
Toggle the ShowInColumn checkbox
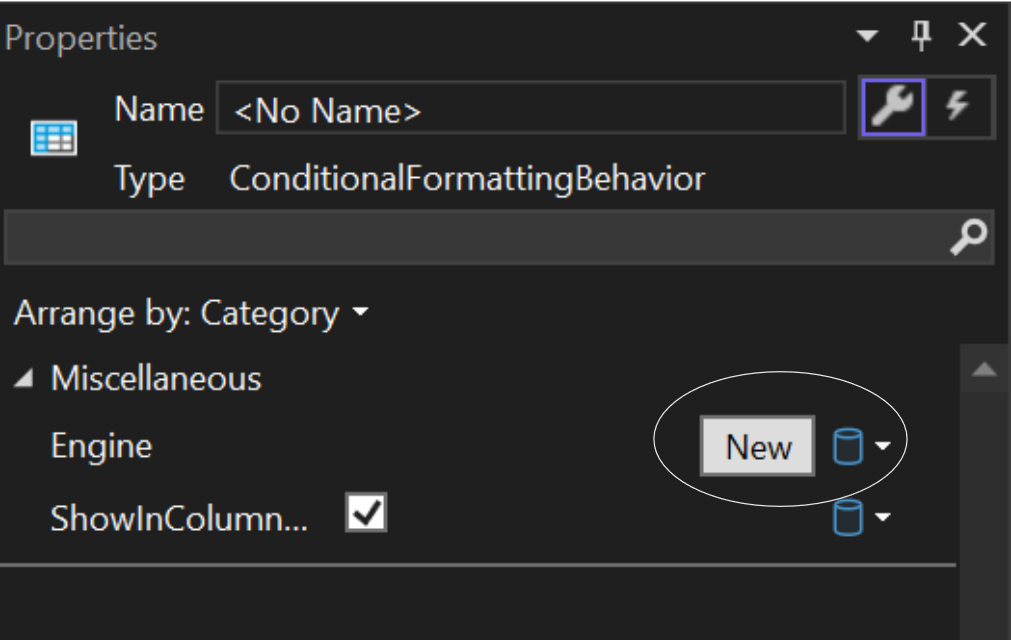click(366, 513)
